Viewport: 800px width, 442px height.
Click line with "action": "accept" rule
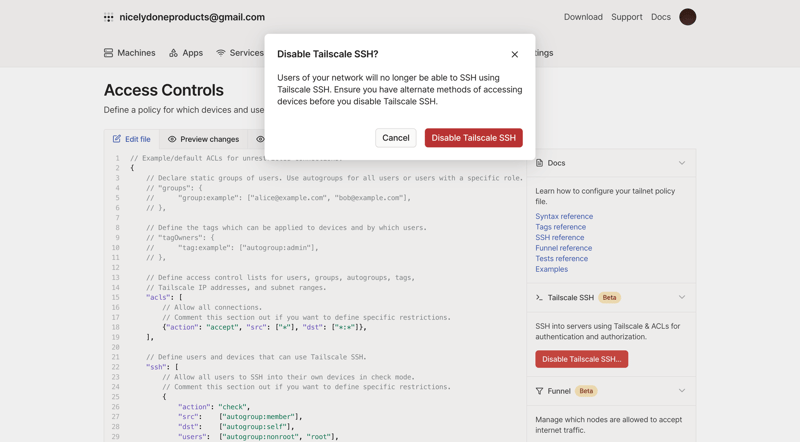pyautogui.click(x=264, y=327)
